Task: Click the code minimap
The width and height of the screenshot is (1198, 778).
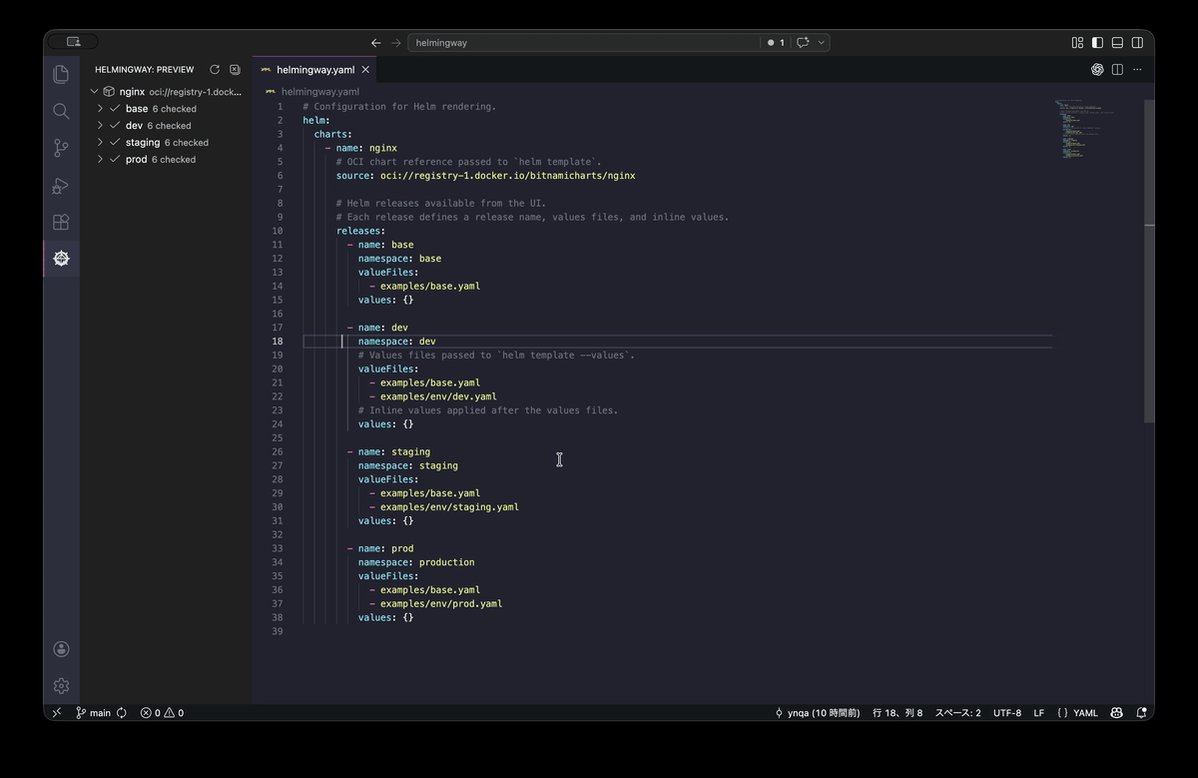Action: tap(1085, 128)
